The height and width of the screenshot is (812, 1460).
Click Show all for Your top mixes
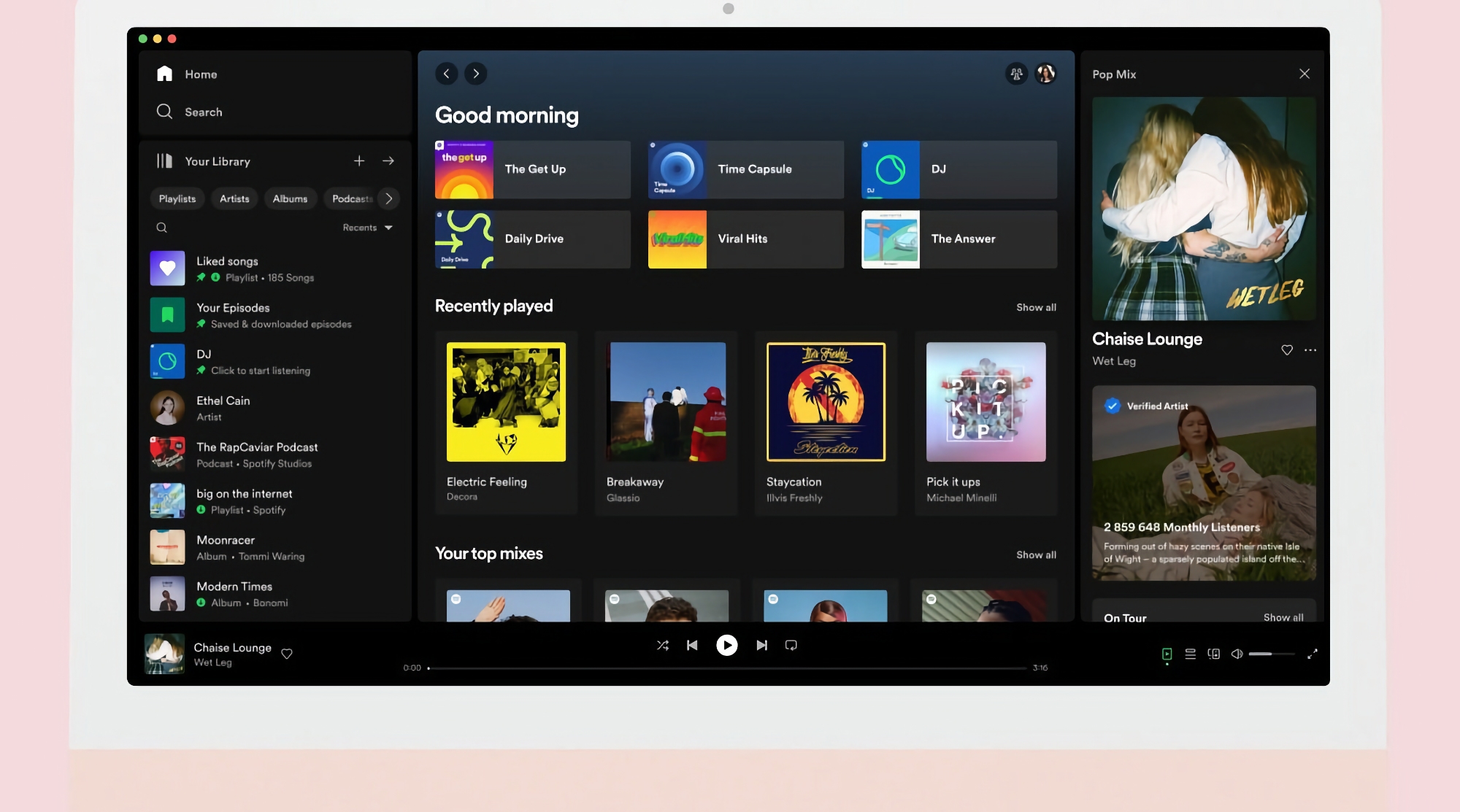click(x=1035, y=554)
